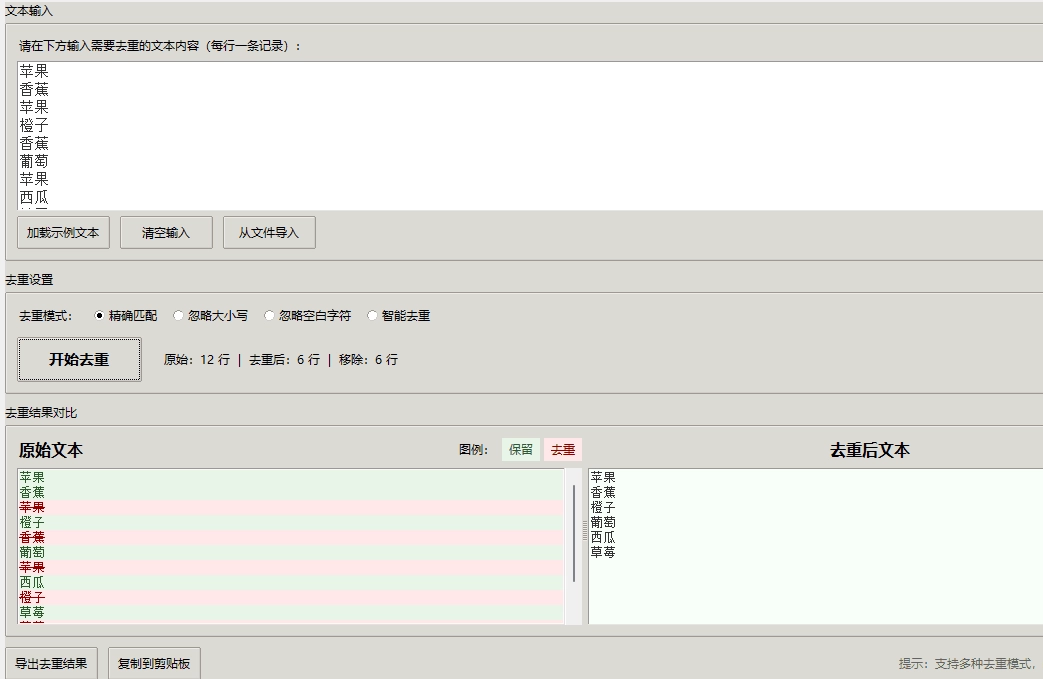
Task: Click the 加载示例文本 button
Action: coord(63,233)
